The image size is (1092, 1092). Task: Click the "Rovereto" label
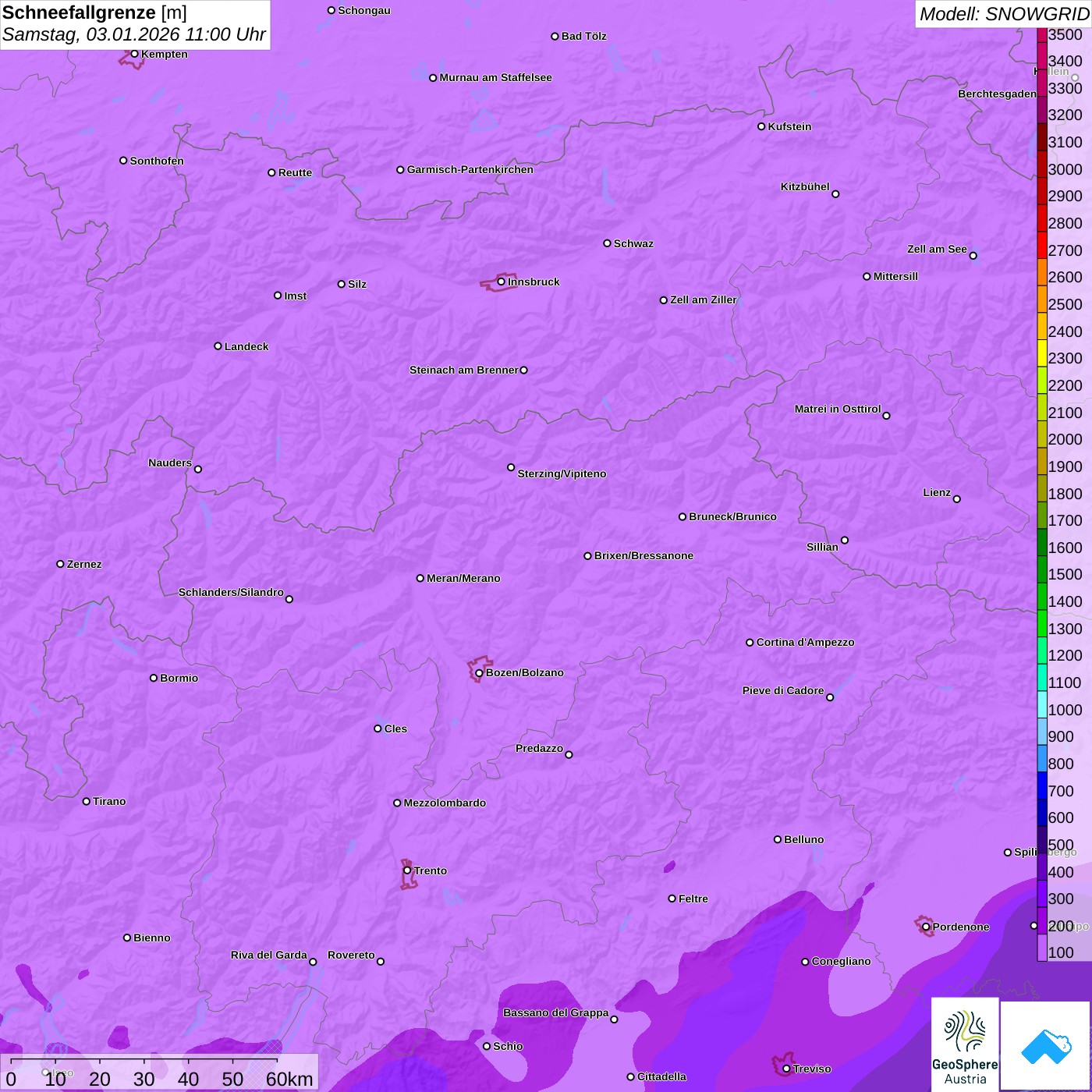[x=351, y=955]
